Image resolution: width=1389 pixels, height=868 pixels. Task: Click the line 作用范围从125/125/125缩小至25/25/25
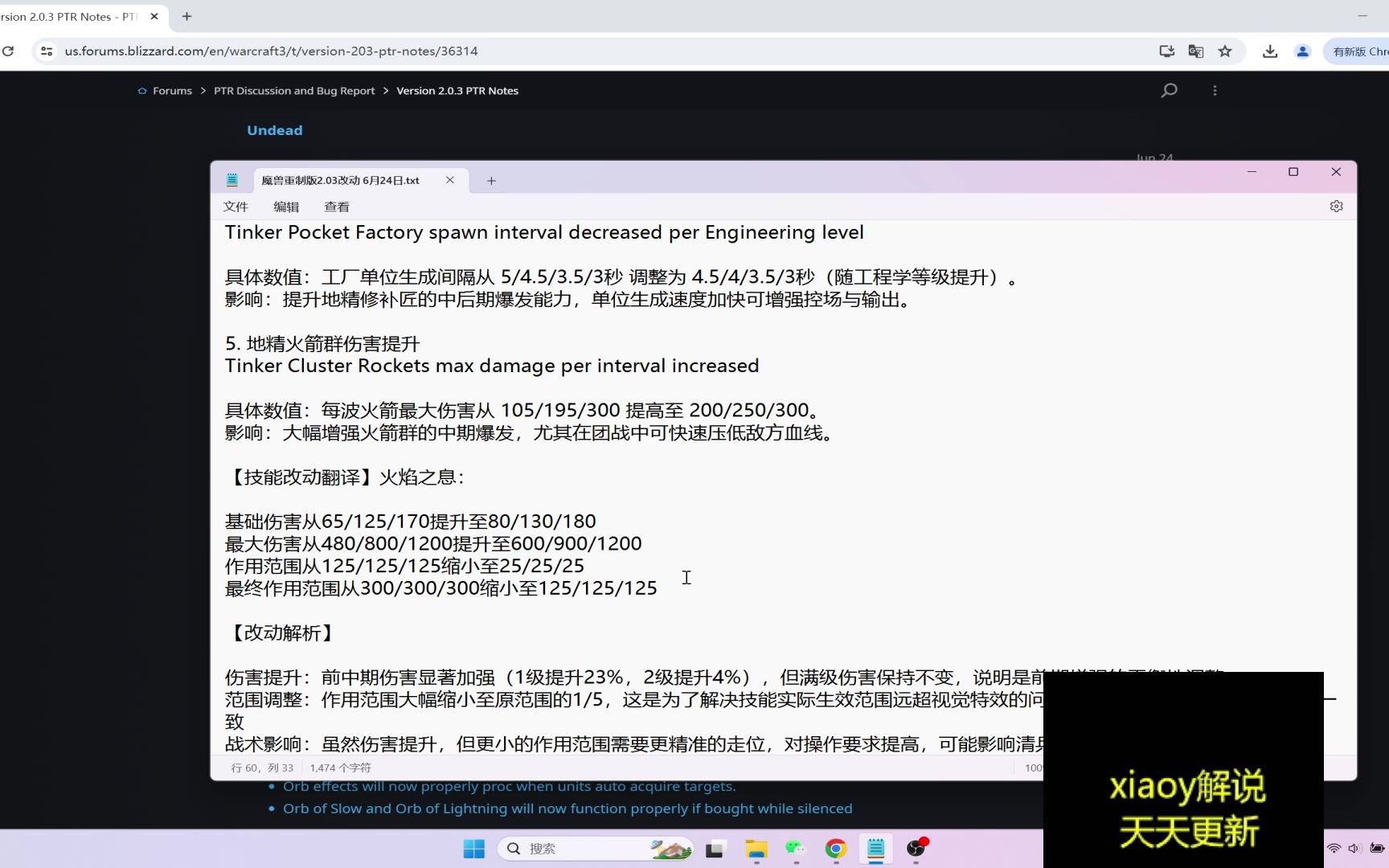tap(404, 566)
